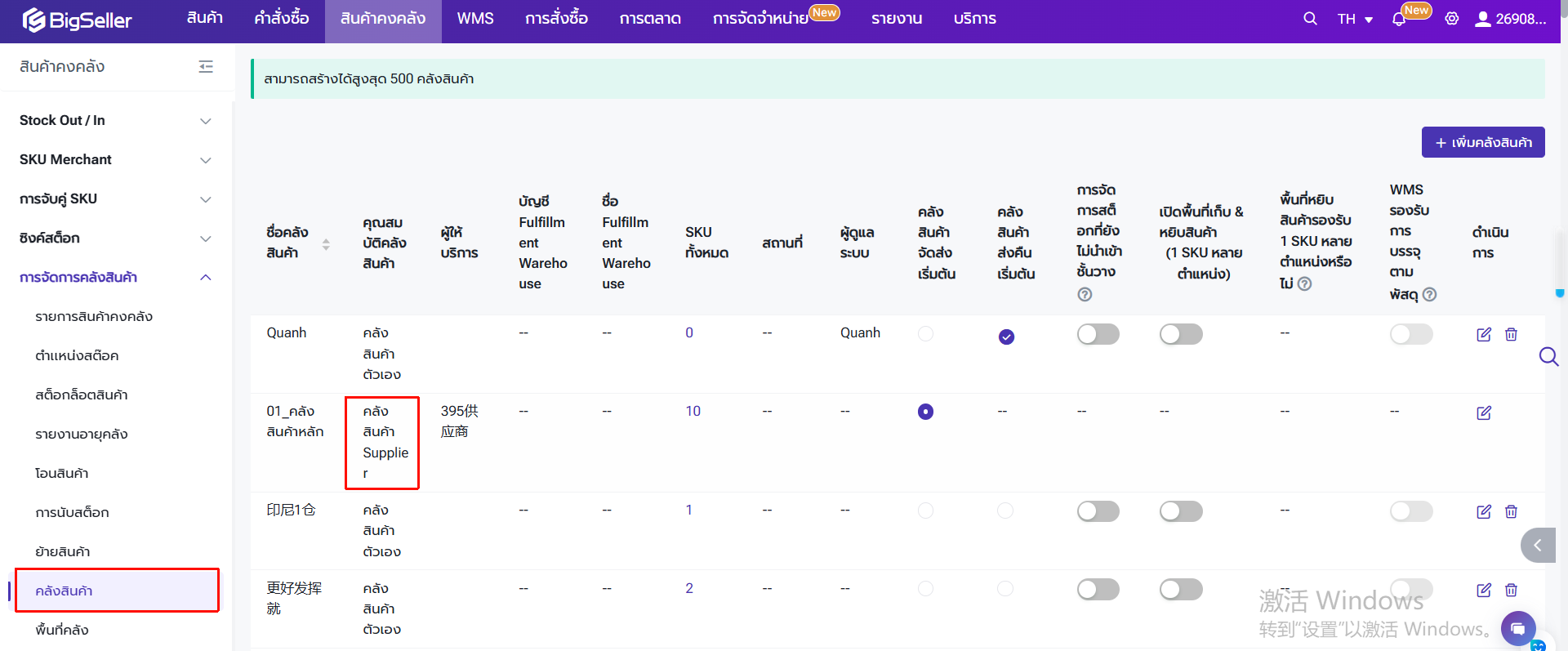
Task: Open the settings gear icon in header
Action: [x=1451, y=19]
